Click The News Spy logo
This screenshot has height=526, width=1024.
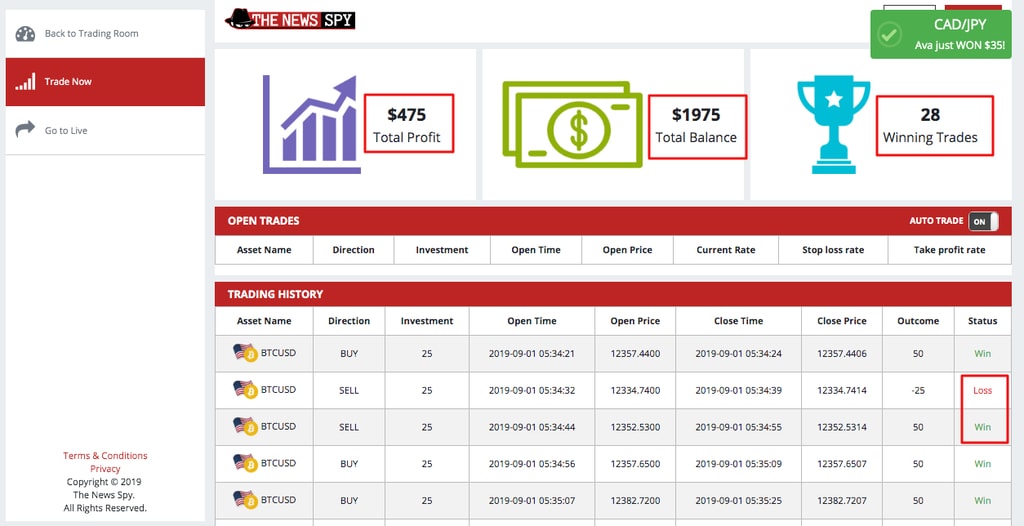tap(290, 19)
